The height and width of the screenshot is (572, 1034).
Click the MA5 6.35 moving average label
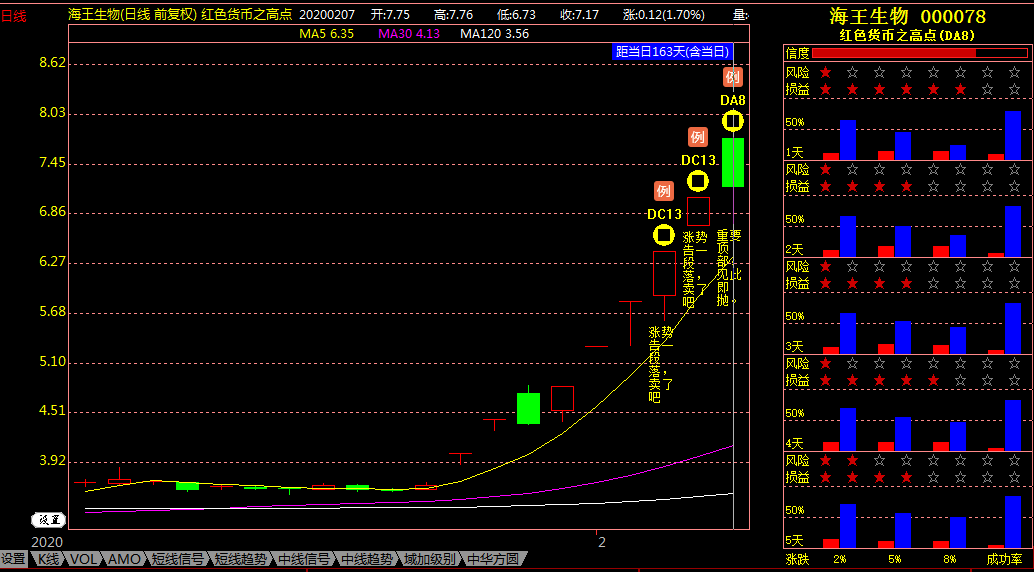point(327,34)
